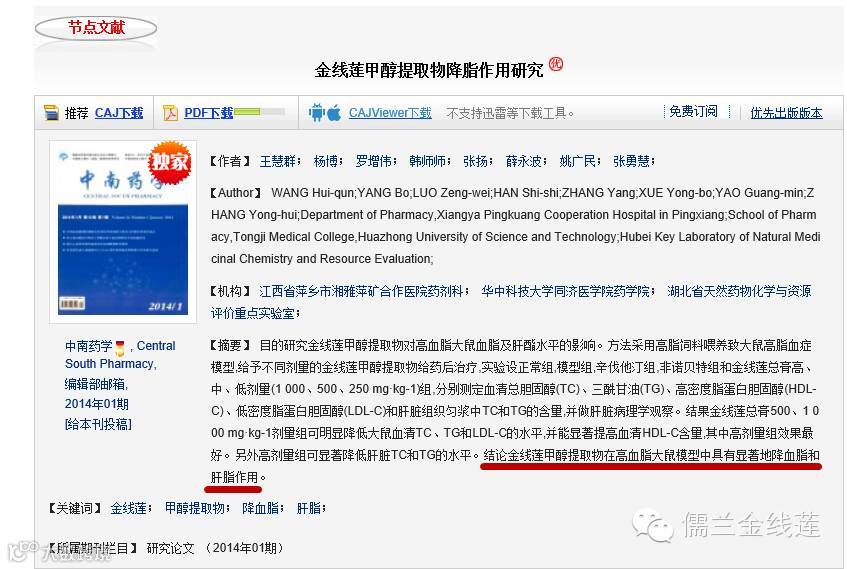847x569 pixels.
Task: Open 优先出版版本 link
Action: tap(786, 112)
